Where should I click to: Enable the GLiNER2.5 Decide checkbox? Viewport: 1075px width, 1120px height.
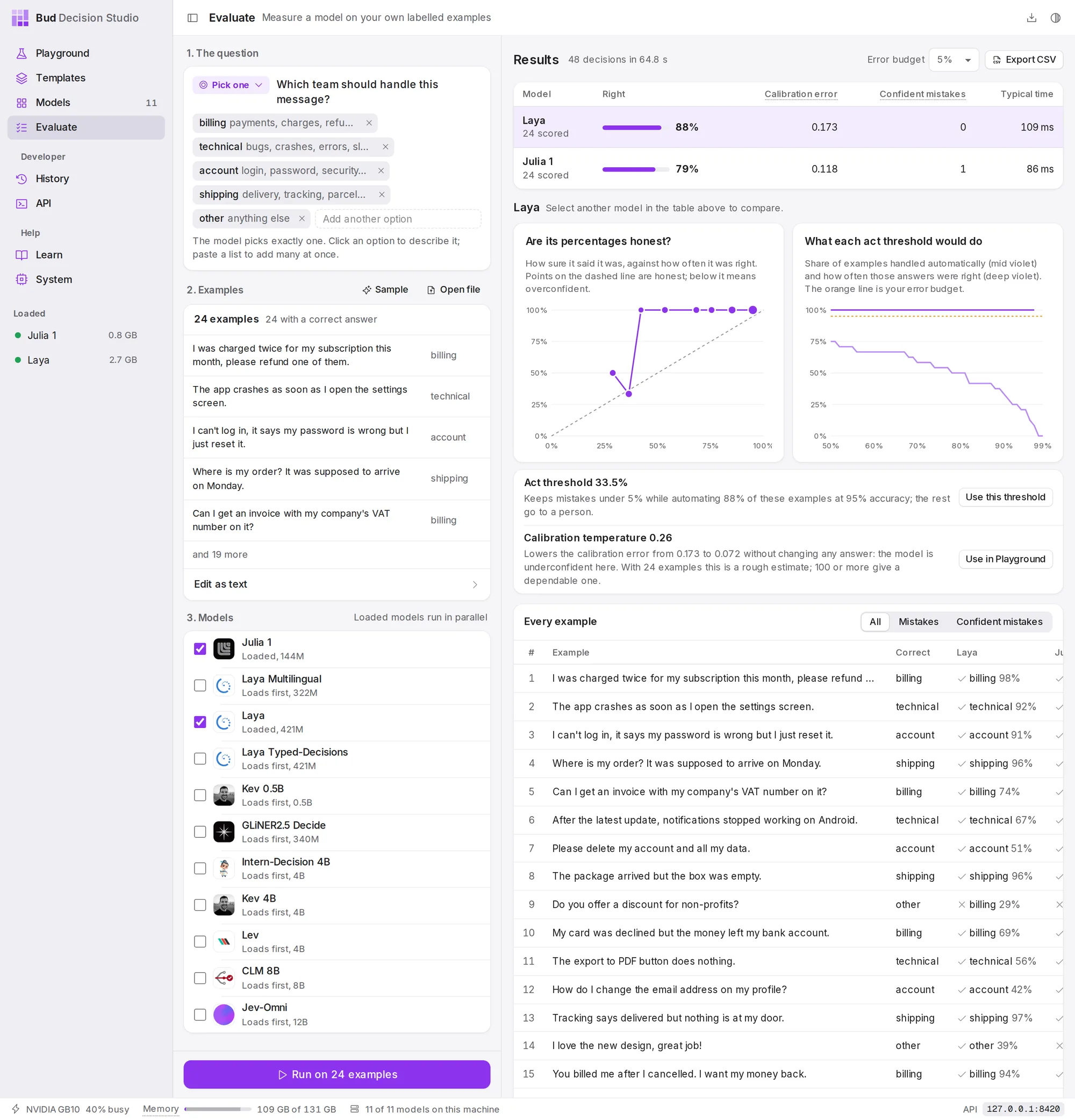point(200,831)
